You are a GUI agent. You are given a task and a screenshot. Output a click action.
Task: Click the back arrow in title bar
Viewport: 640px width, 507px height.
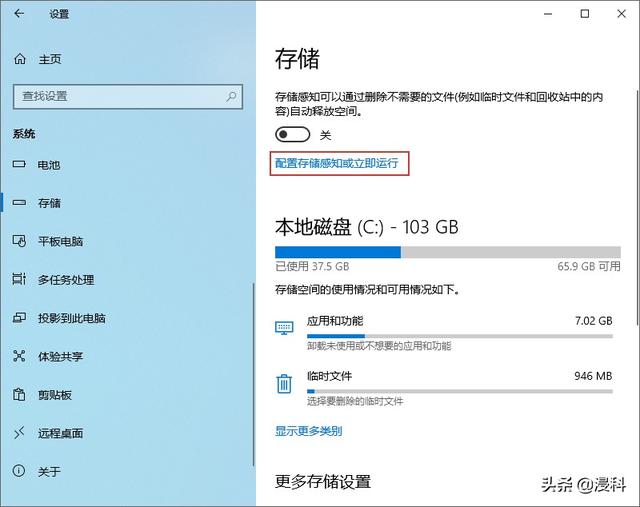(20, 14)
